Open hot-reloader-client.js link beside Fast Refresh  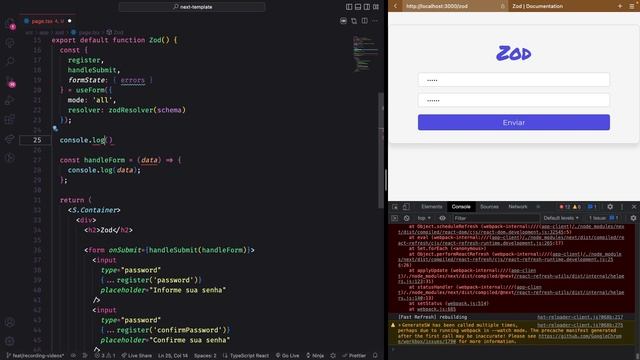point(580,317)
